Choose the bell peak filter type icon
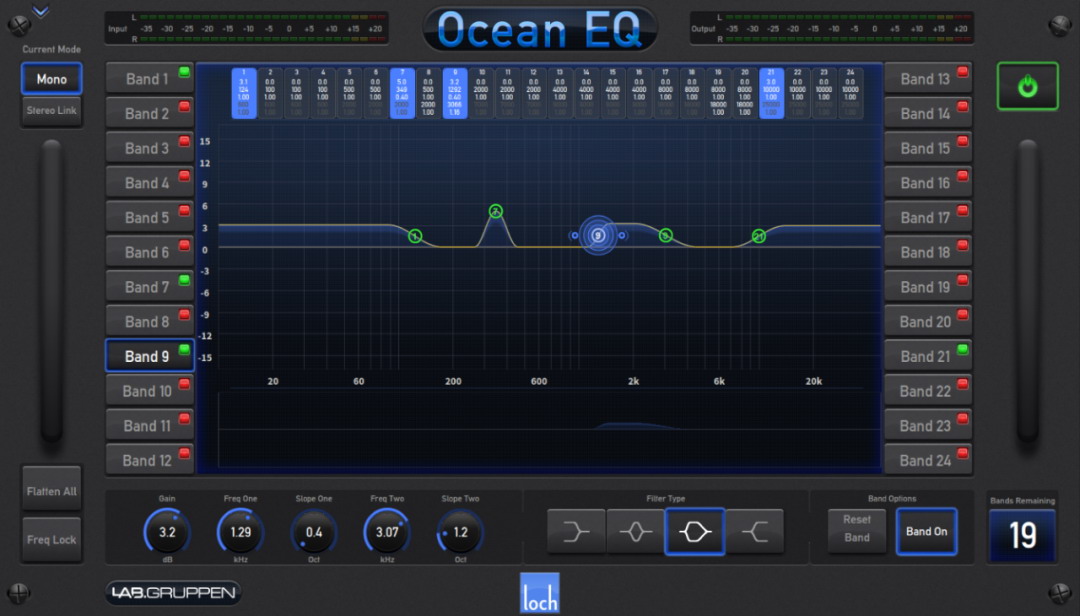Screen dimensions: 1080x616 [x=635, y=531]
